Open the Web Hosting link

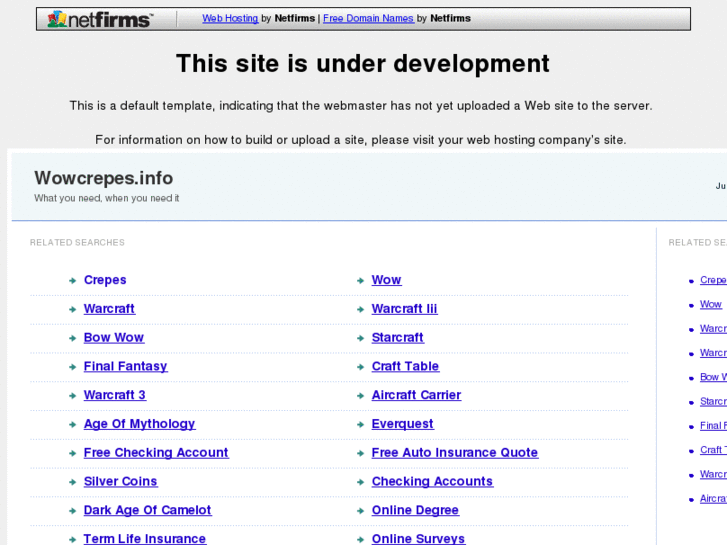230,18
